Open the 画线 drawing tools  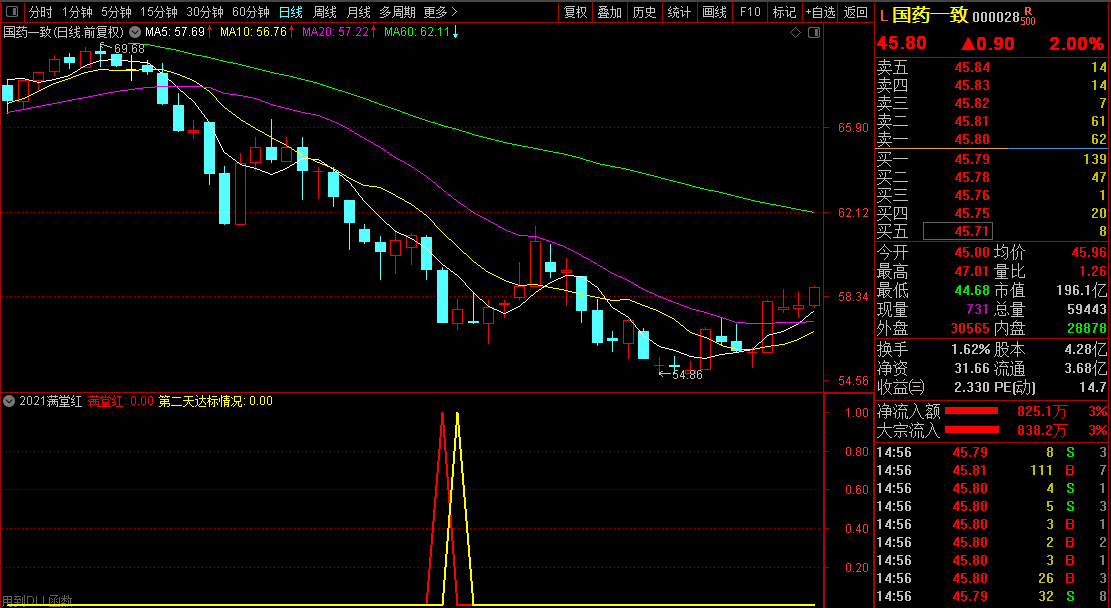click(x=714, y=12)
